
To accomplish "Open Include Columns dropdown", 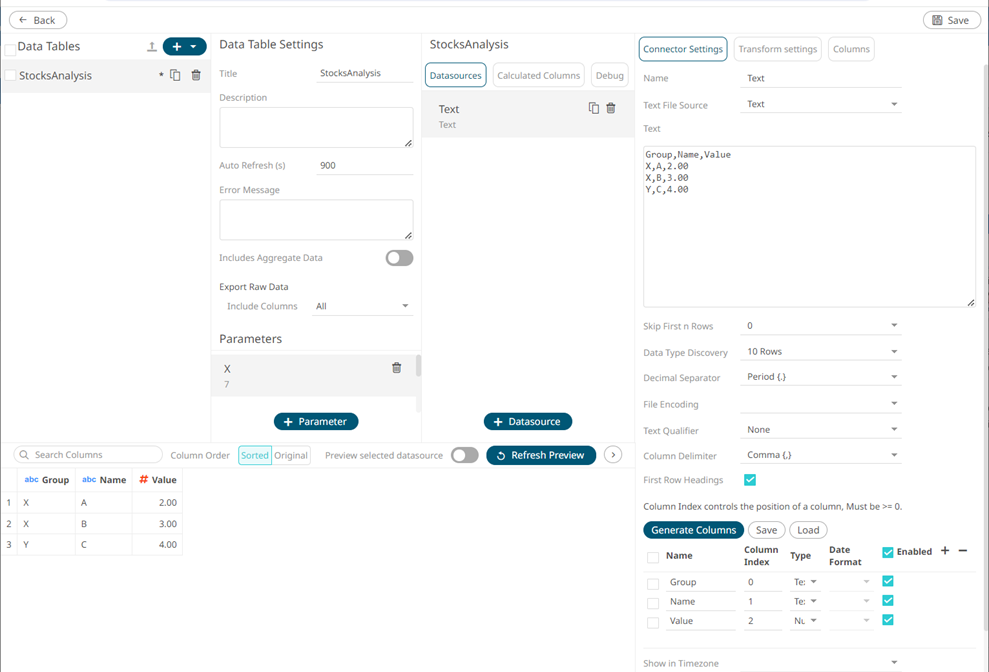I will pyautogui.click(x=362, y=306).
